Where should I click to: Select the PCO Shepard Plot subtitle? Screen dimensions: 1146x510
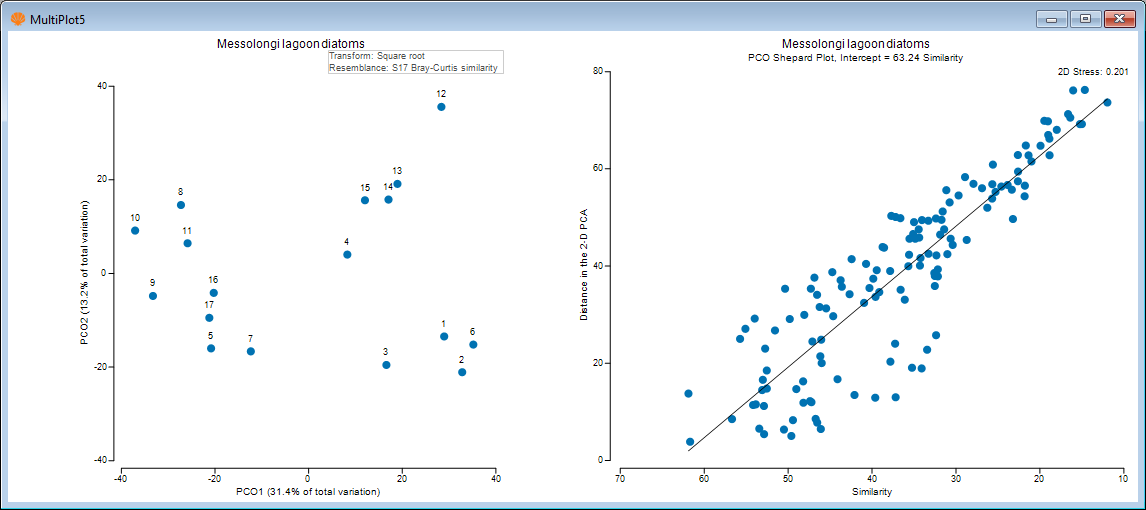pos(855,58)
